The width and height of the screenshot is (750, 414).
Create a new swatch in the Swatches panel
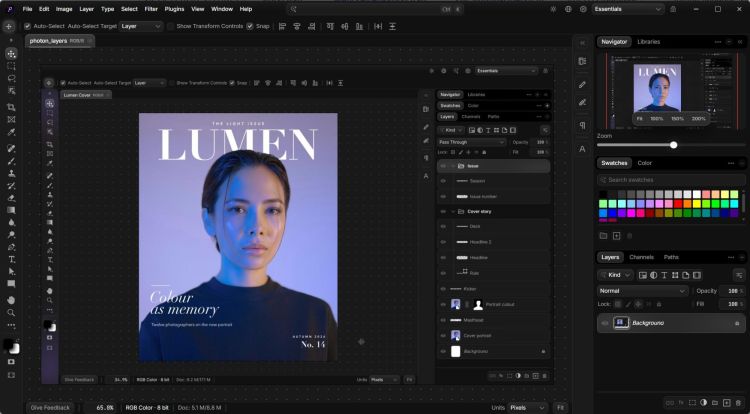617,236
